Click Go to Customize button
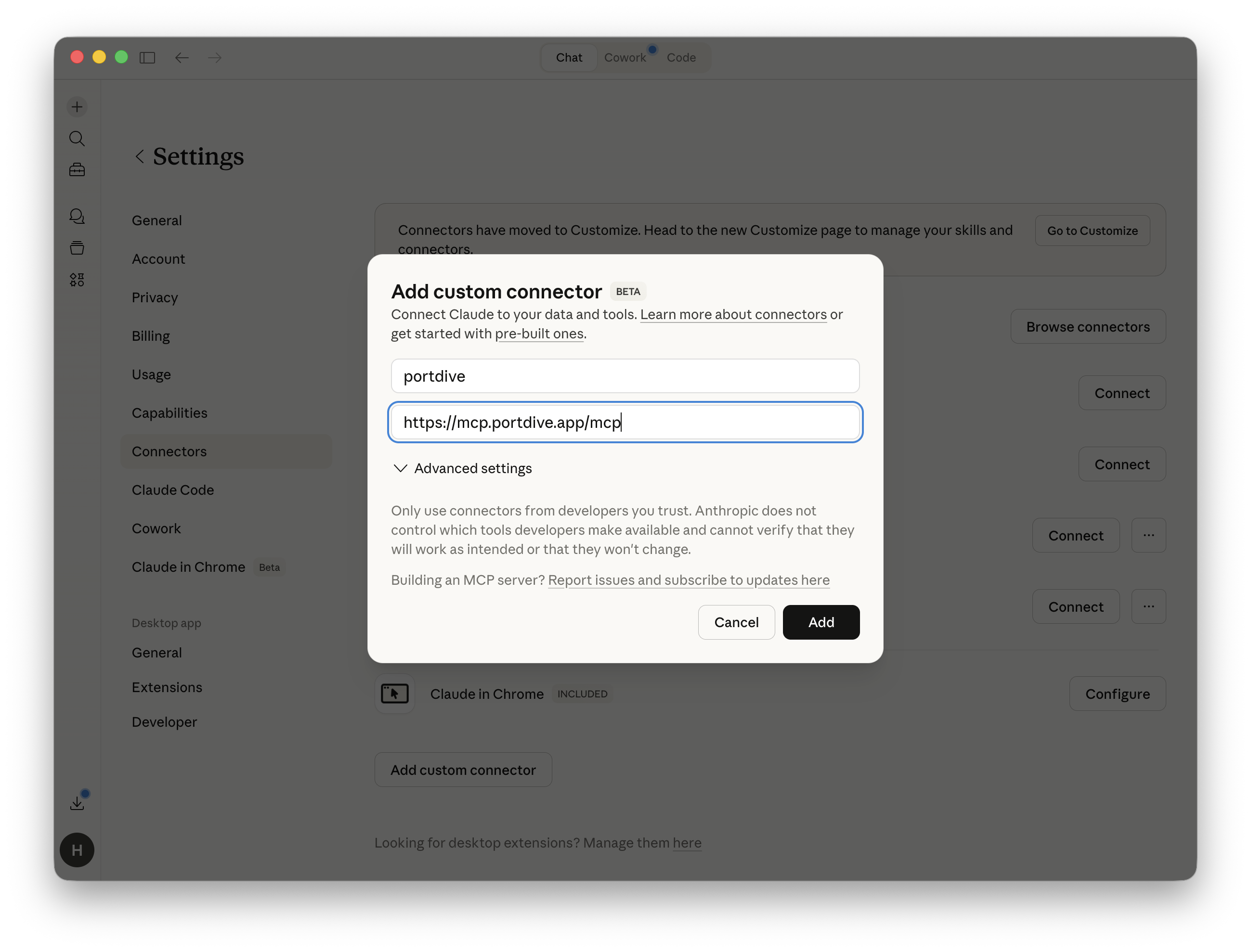This screenshot has height=952, width=1251. pyautogui.click(x=1092, y=231)
